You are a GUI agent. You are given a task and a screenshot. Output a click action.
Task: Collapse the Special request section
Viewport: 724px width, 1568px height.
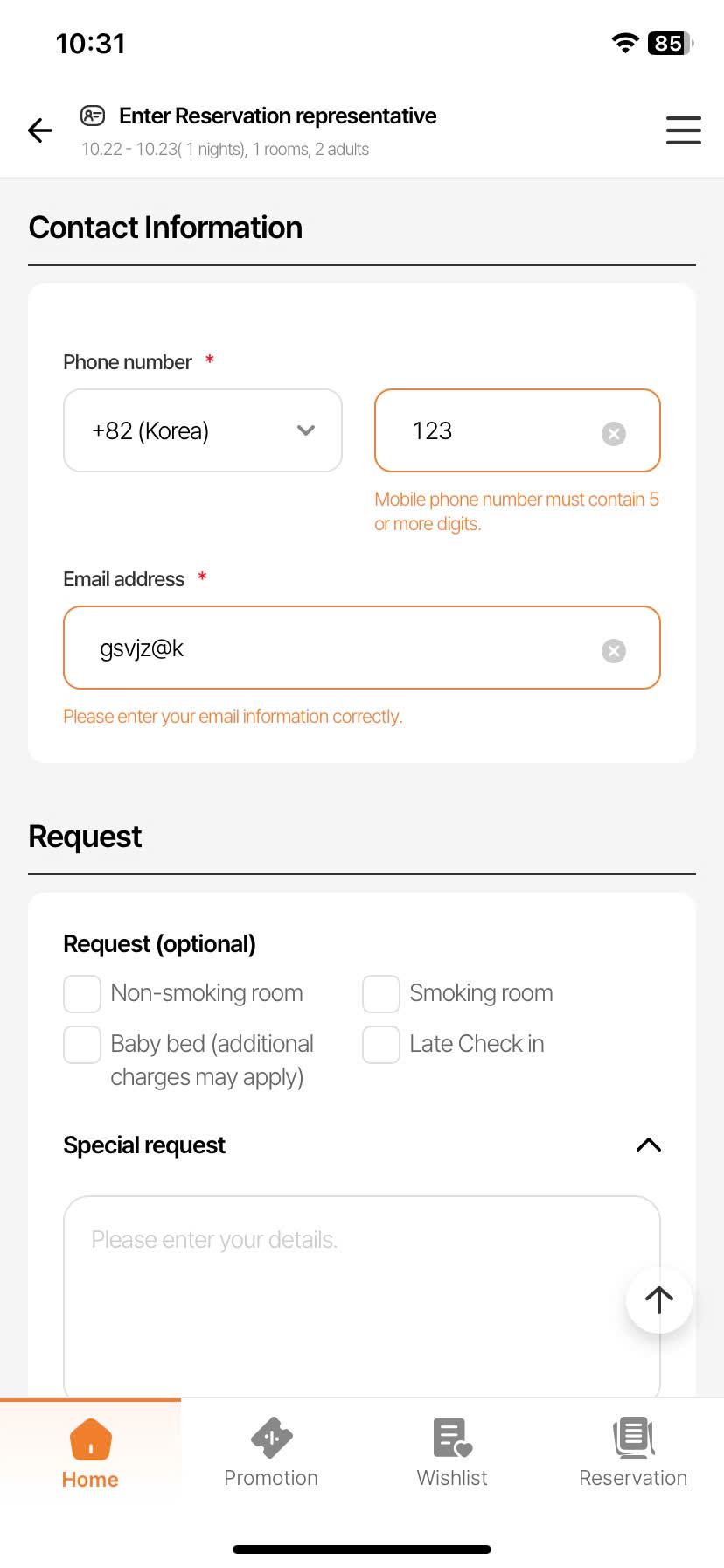click(648, 1144)
